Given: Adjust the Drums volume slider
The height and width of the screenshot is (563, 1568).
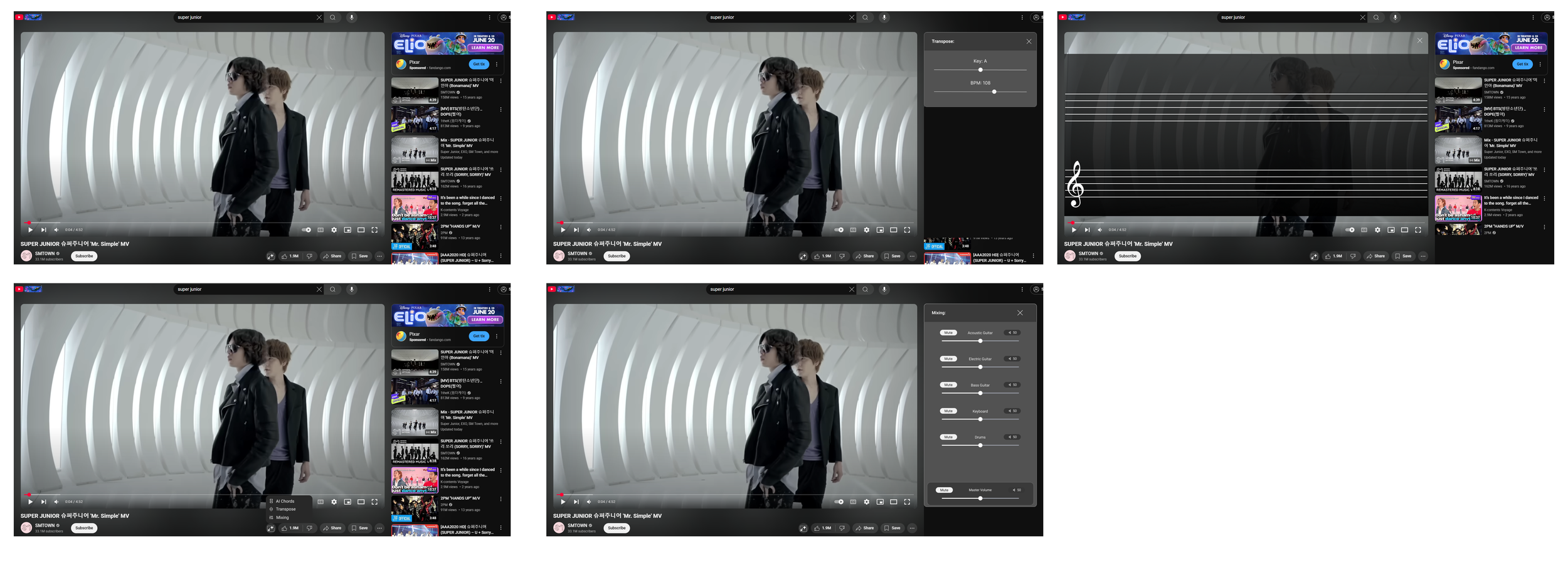Looking at the screenshot, I should pos(980,445).
